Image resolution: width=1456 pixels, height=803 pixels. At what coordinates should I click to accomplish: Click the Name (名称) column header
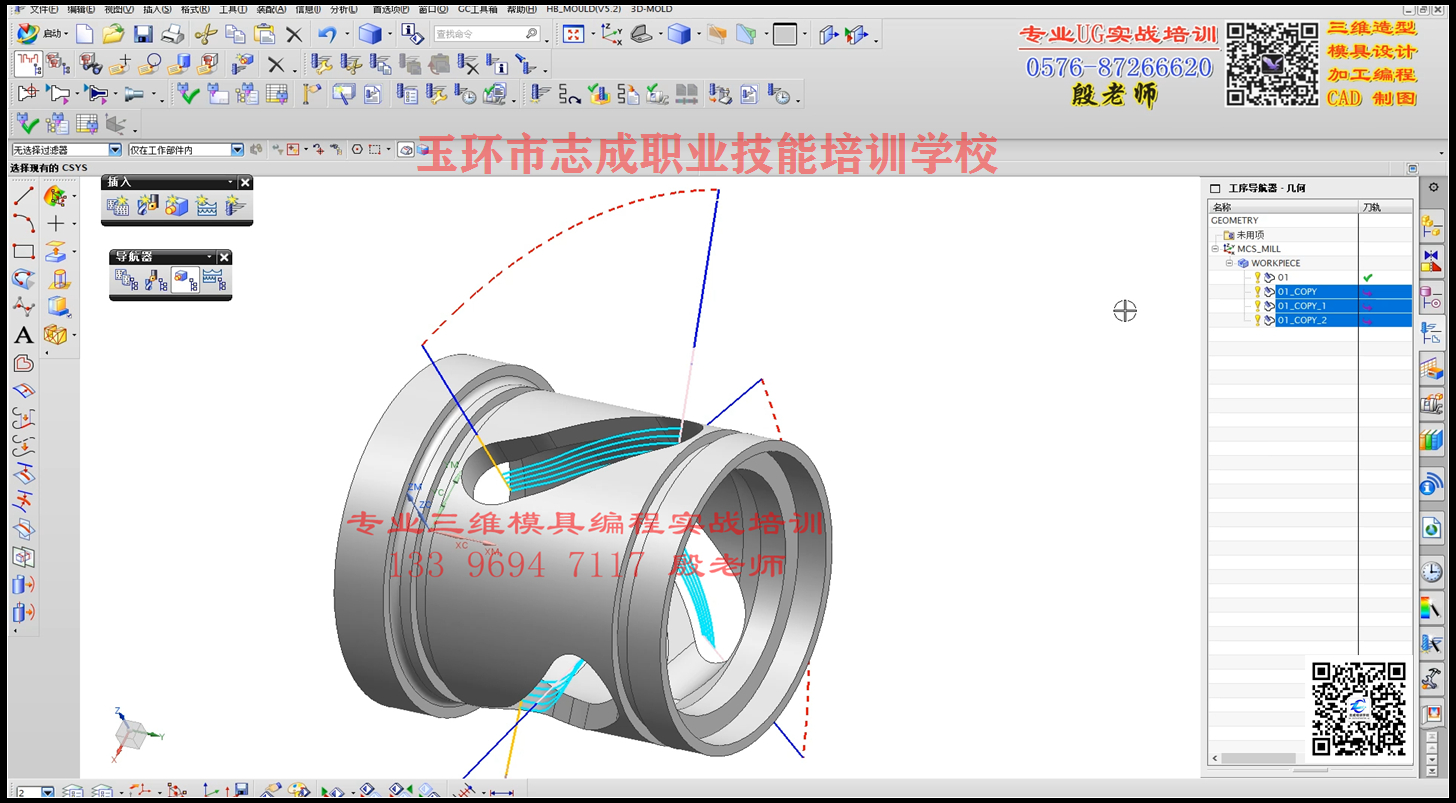point(1283,207)
